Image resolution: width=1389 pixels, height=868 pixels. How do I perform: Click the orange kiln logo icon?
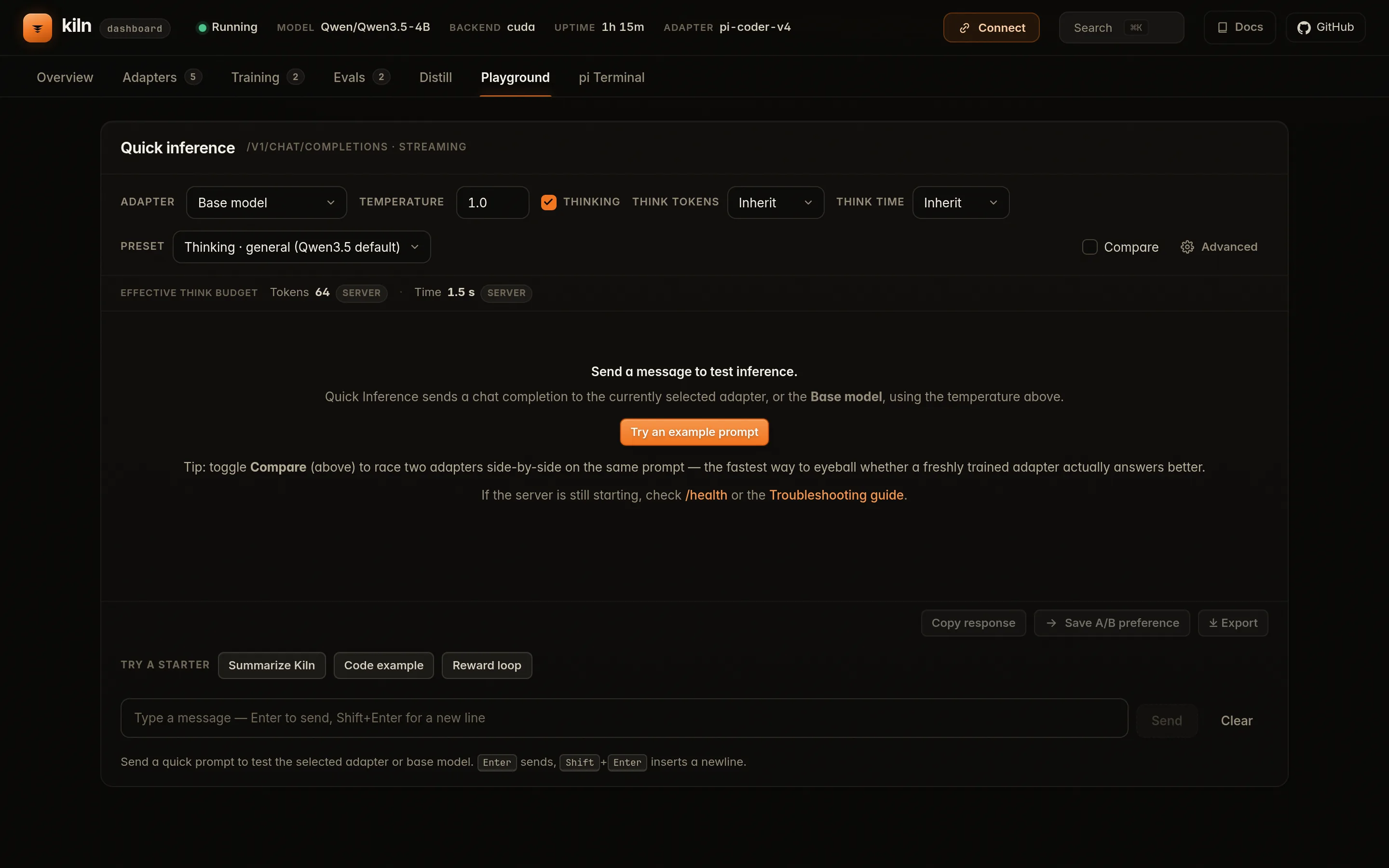37,27
